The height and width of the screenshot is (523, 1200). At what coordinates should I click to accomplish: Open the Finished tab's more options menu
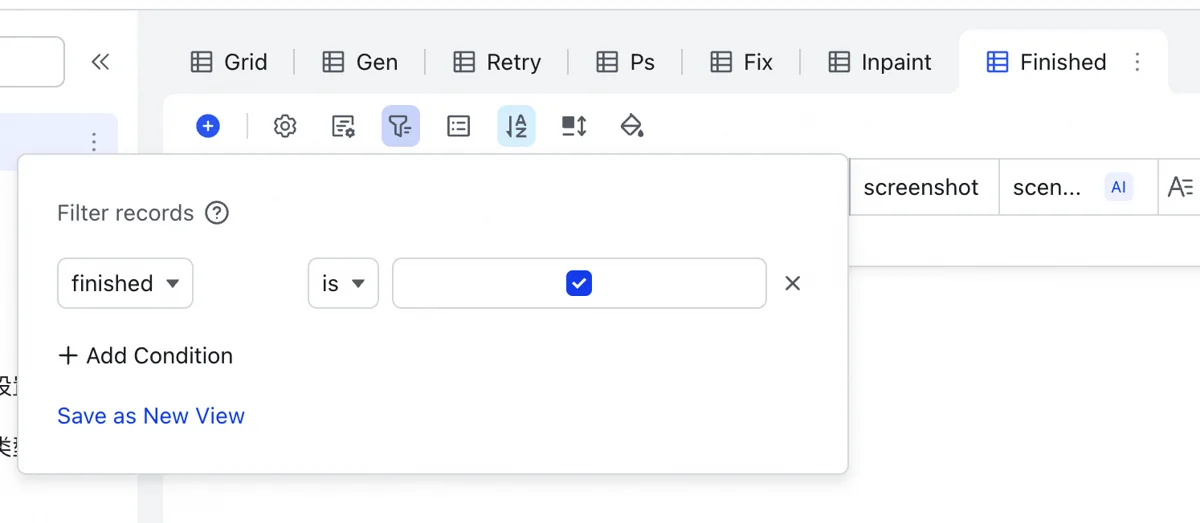pos(1137,62)
